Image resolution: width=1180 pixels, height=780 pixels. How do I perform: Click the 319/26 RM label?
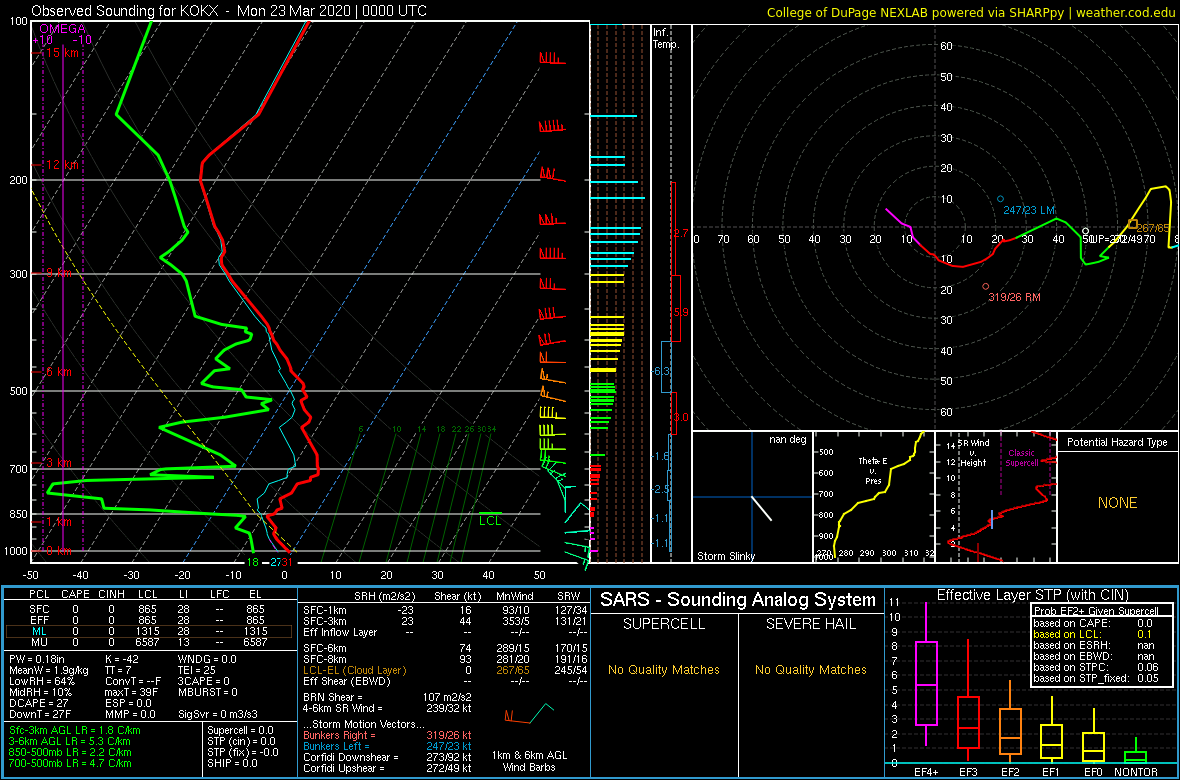click(x=1014, y=297)
